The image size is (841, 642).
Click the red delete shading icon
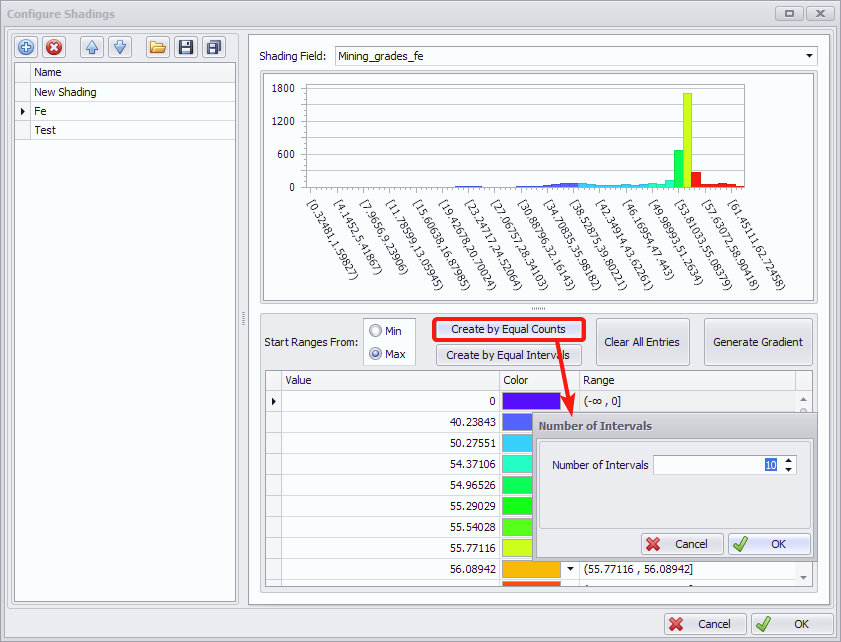(54, 47)
